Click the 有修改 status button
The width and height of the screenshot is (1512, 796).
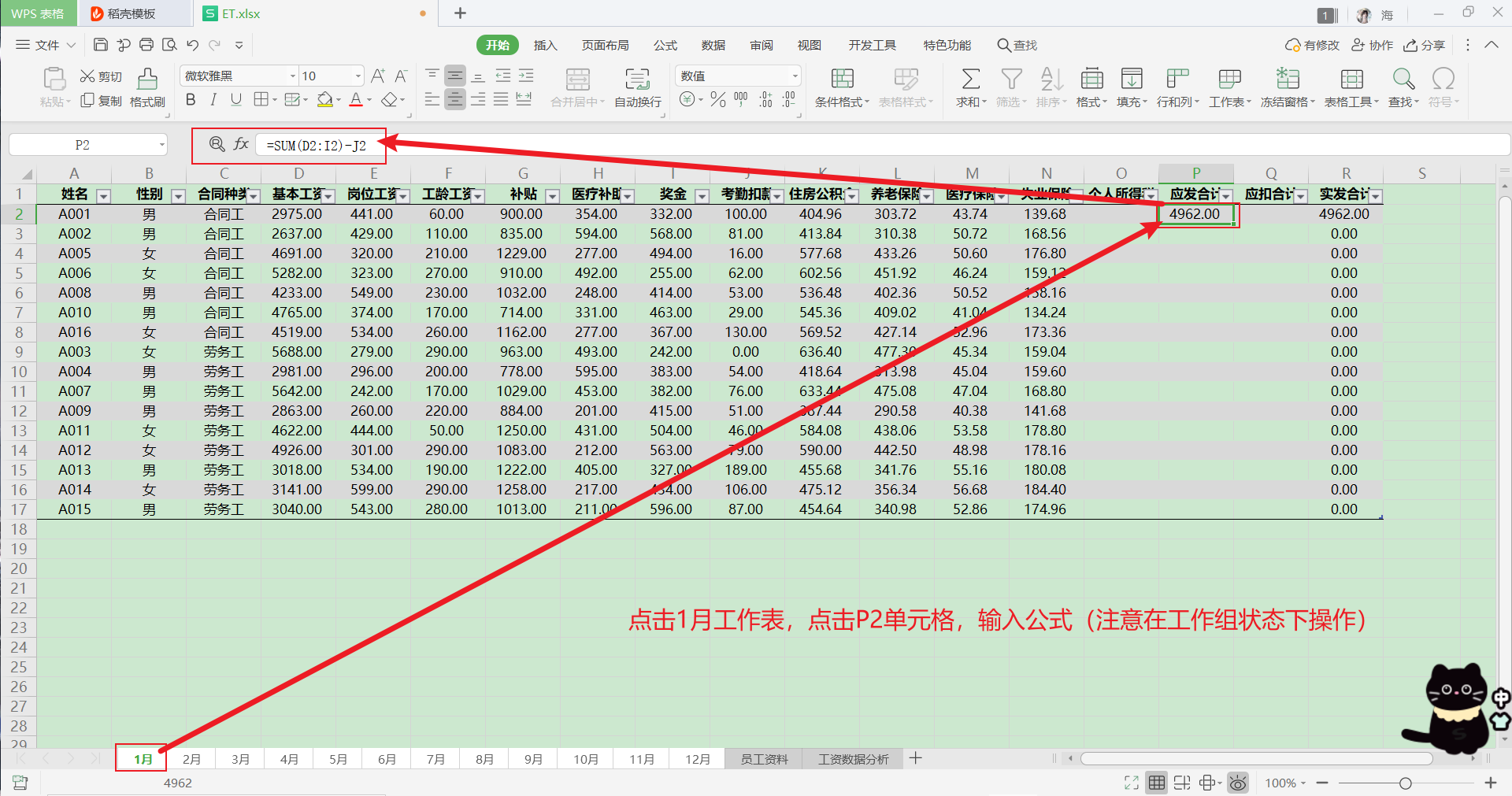coord(1312,45)
